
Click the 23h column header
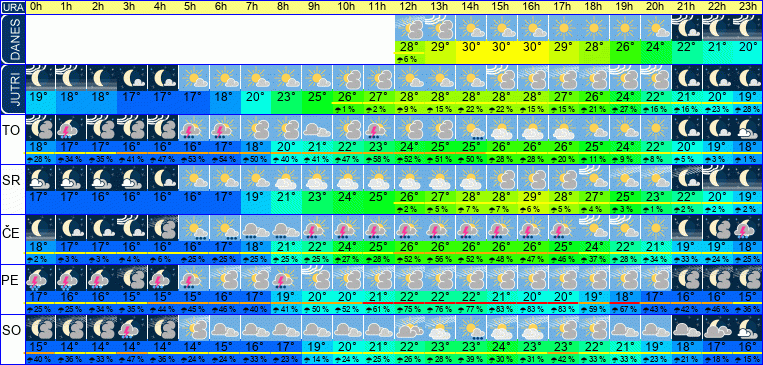tap(748, 7)
